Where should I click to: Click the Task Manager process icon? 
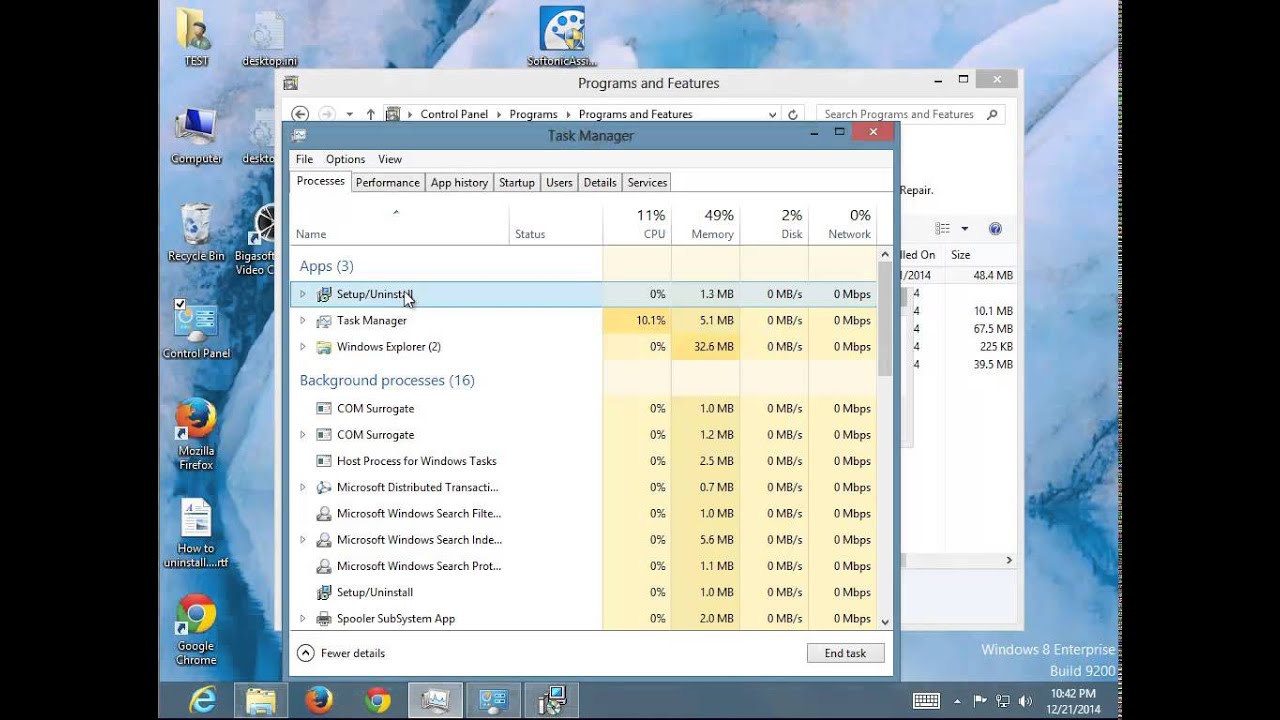click(324, 321)
